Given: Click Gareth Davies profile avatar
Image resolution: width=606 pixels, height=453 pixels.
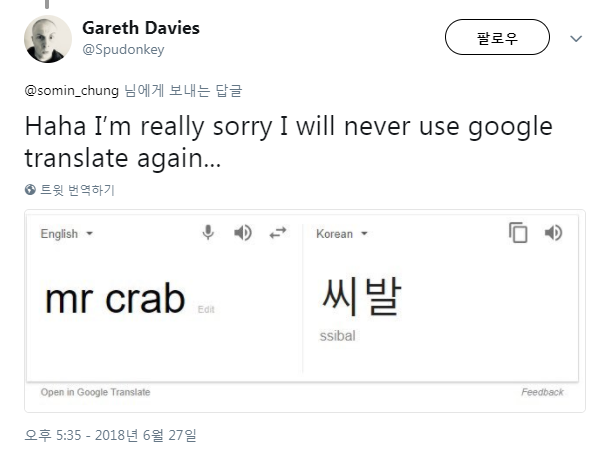Looking at the screenshot, I should coord(47,39).
